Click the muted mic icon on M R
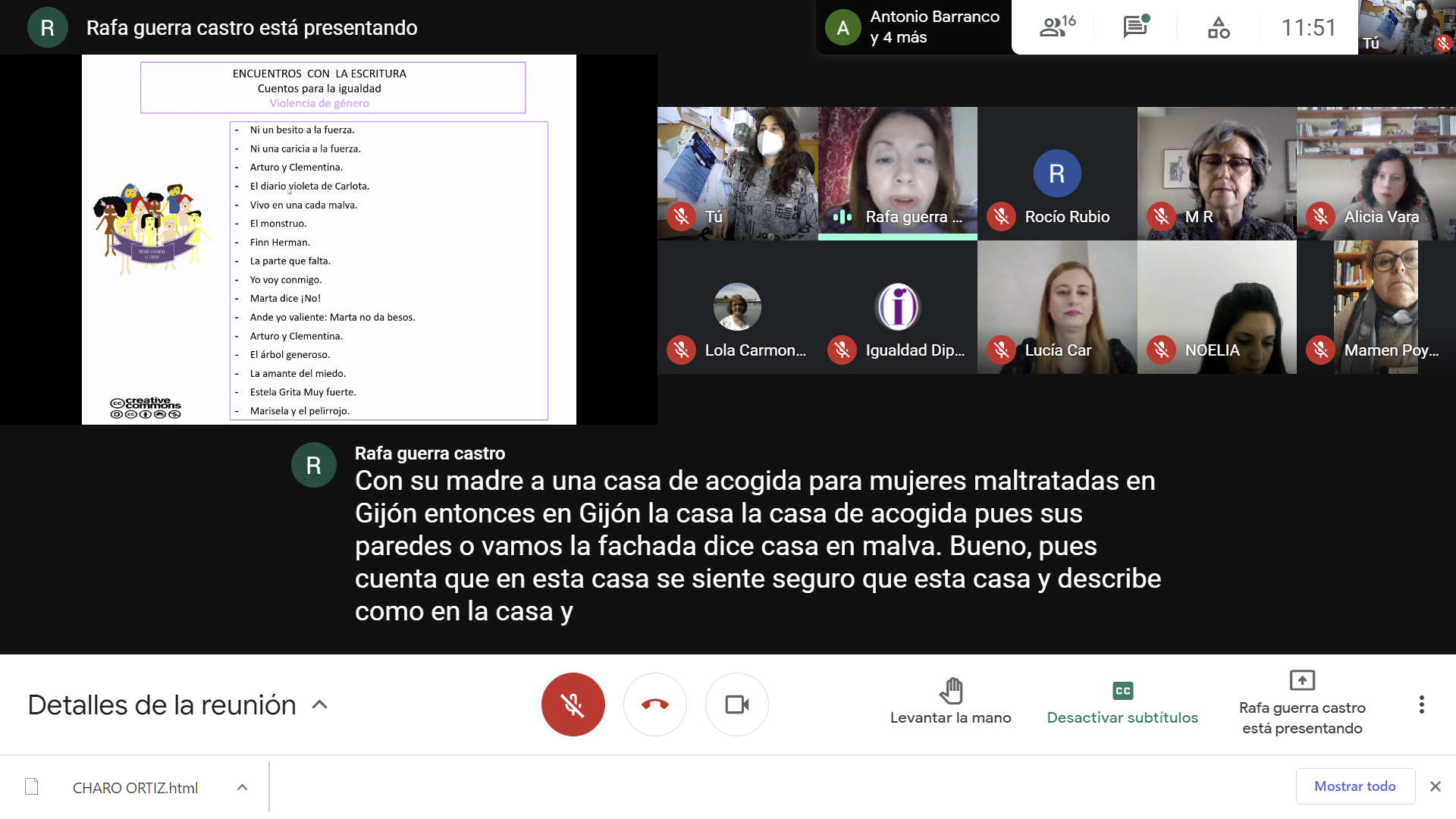 coord(1161,217)
